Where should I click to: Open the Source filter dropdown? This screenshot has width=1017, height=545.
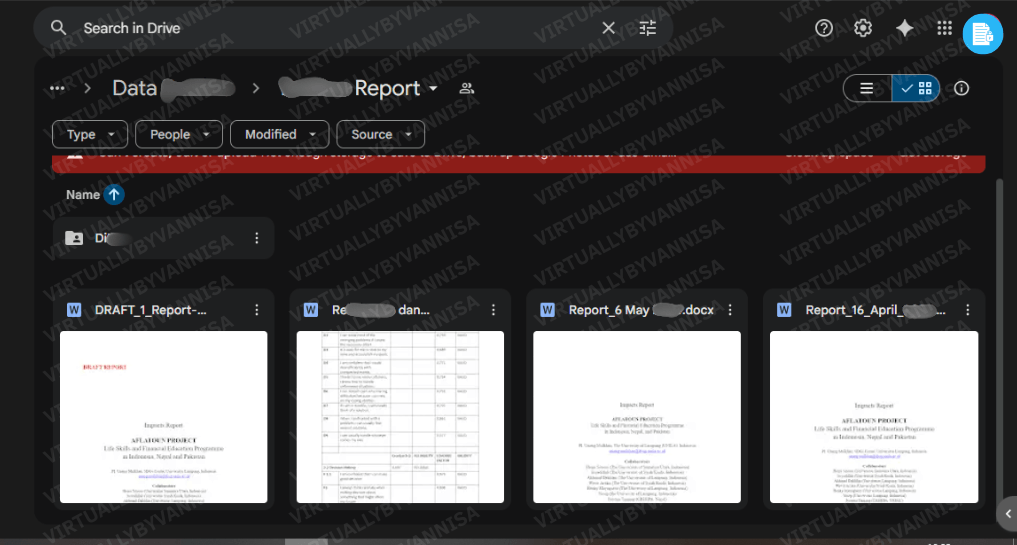coord(381,134)
